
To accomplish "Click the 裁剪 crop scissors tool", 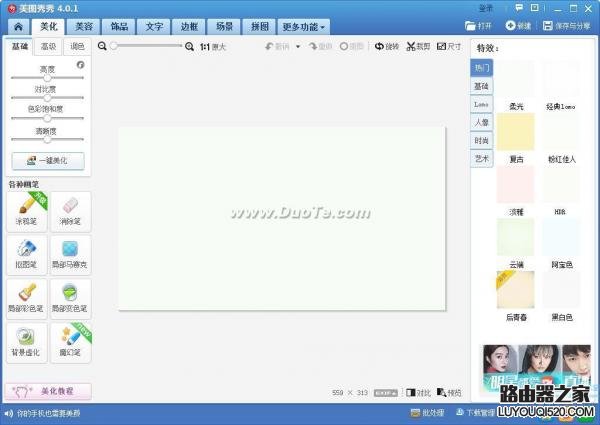I will click(x=418, y=46).
